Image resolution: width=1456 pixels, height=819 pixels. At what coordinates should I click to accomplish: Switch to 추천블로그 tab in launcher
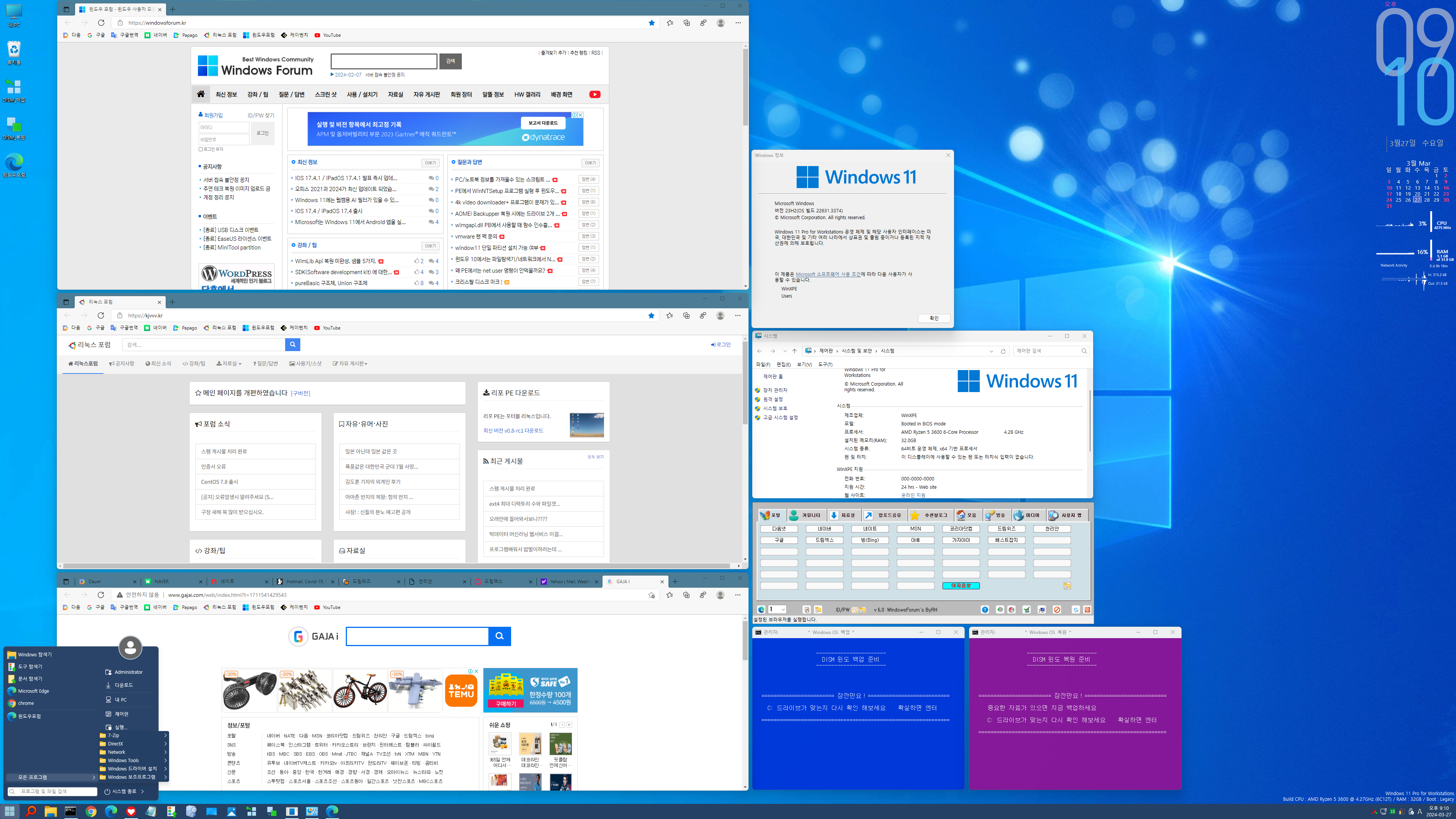coord(931,515)
